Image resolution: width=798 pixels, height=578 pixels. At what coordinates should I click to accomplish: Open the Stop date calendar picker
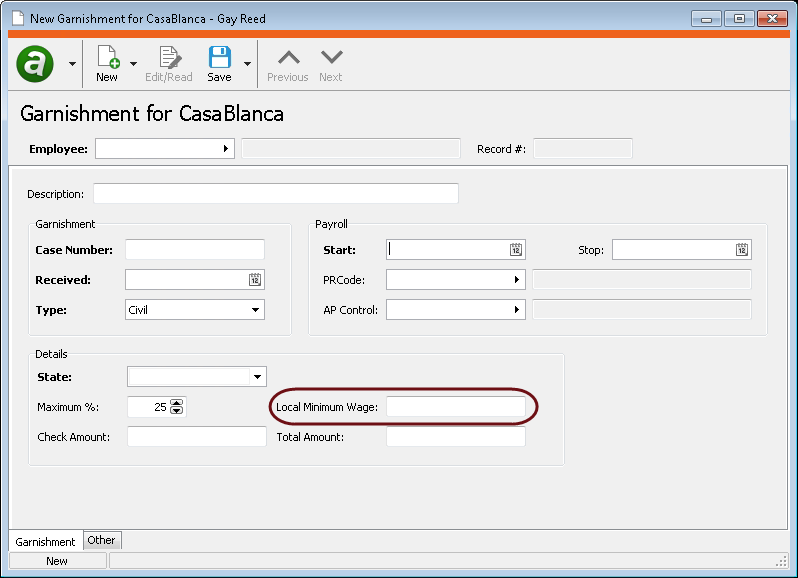coord(742,250)
